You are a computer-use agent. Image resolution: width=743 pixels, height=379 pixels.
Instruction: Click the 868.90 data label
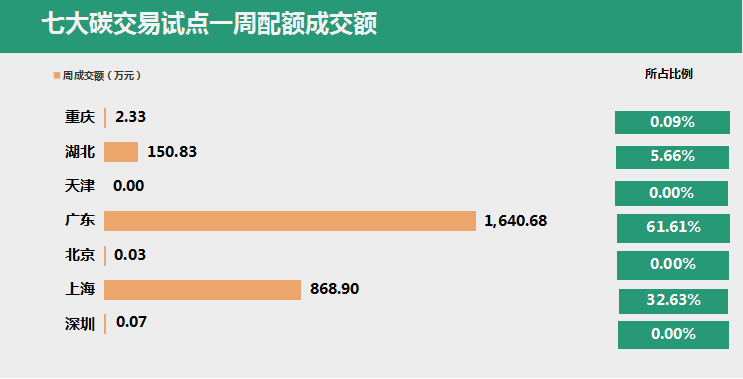[335, 289]
